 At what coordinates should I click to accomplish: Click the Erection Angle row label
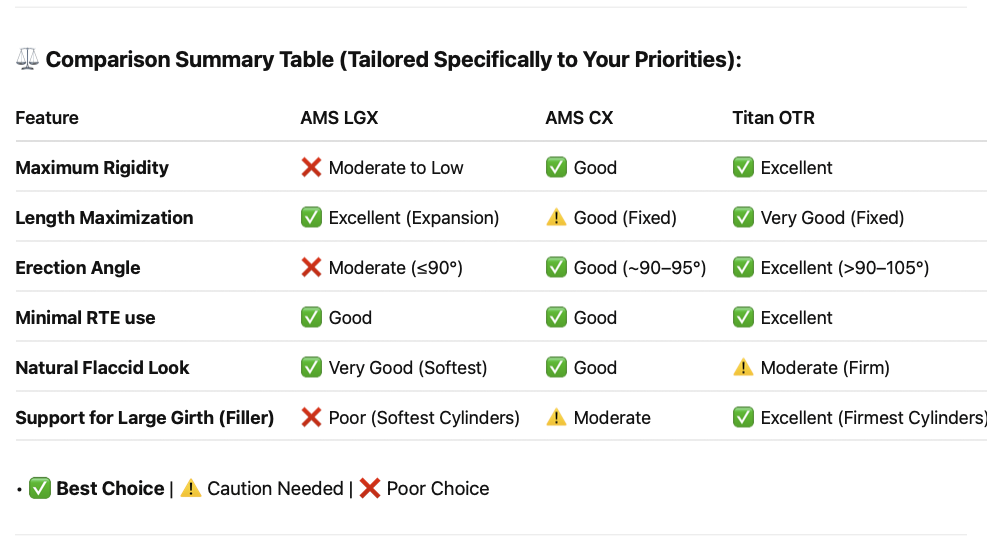click(x=78, y=267)
